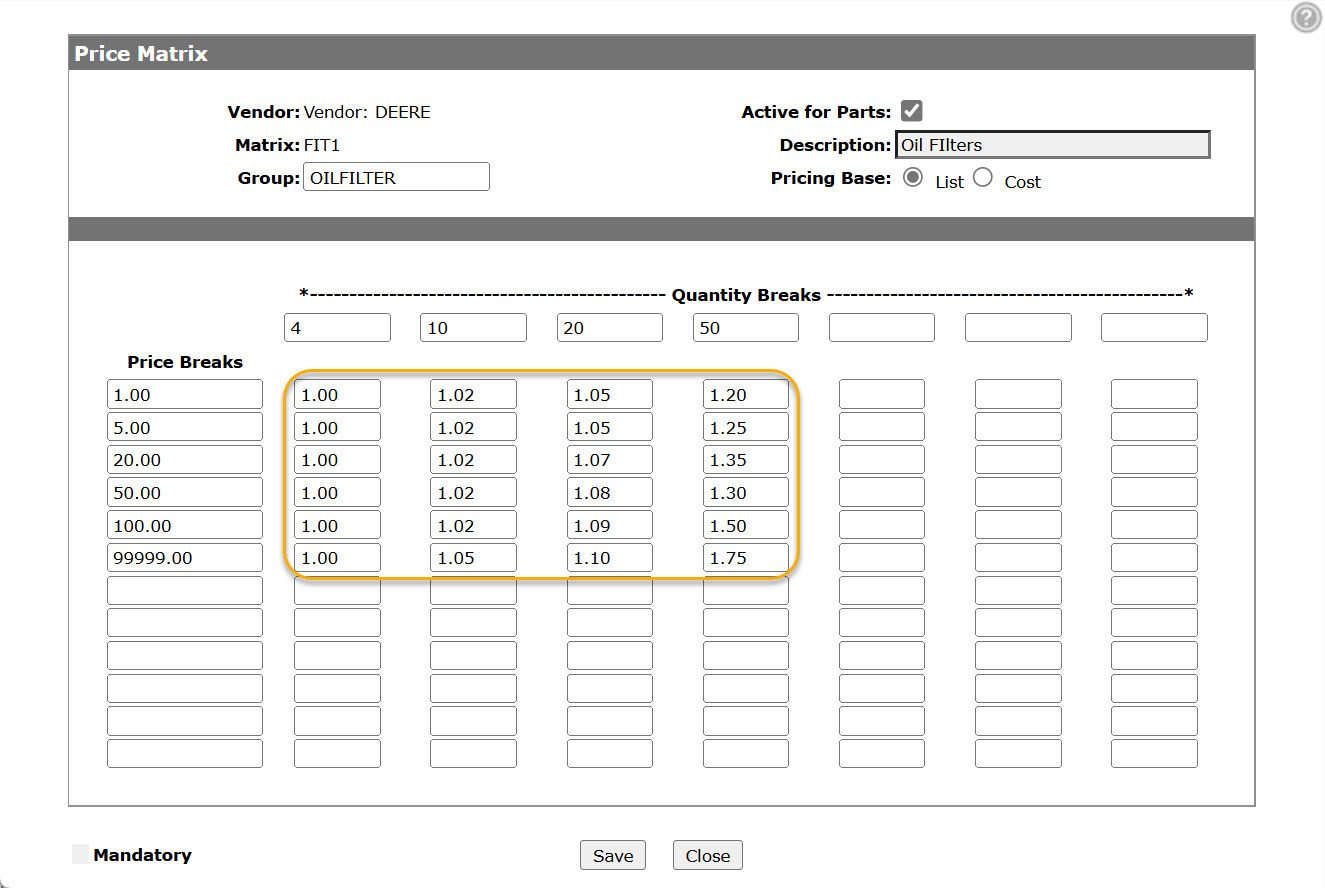Click the 1.07 multiplier in row 20.00
The height and width of the screenshot is (888, 1325).
pyautogui.click(x=610, y=460)
